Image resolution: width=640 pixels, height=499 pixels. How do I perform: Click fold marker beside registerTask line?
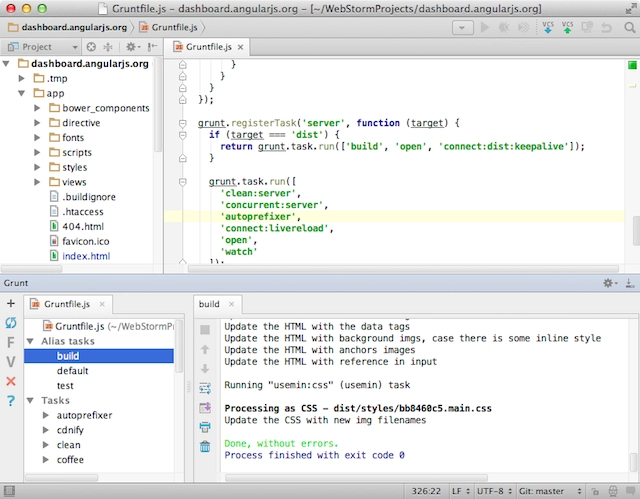[183, 123]
